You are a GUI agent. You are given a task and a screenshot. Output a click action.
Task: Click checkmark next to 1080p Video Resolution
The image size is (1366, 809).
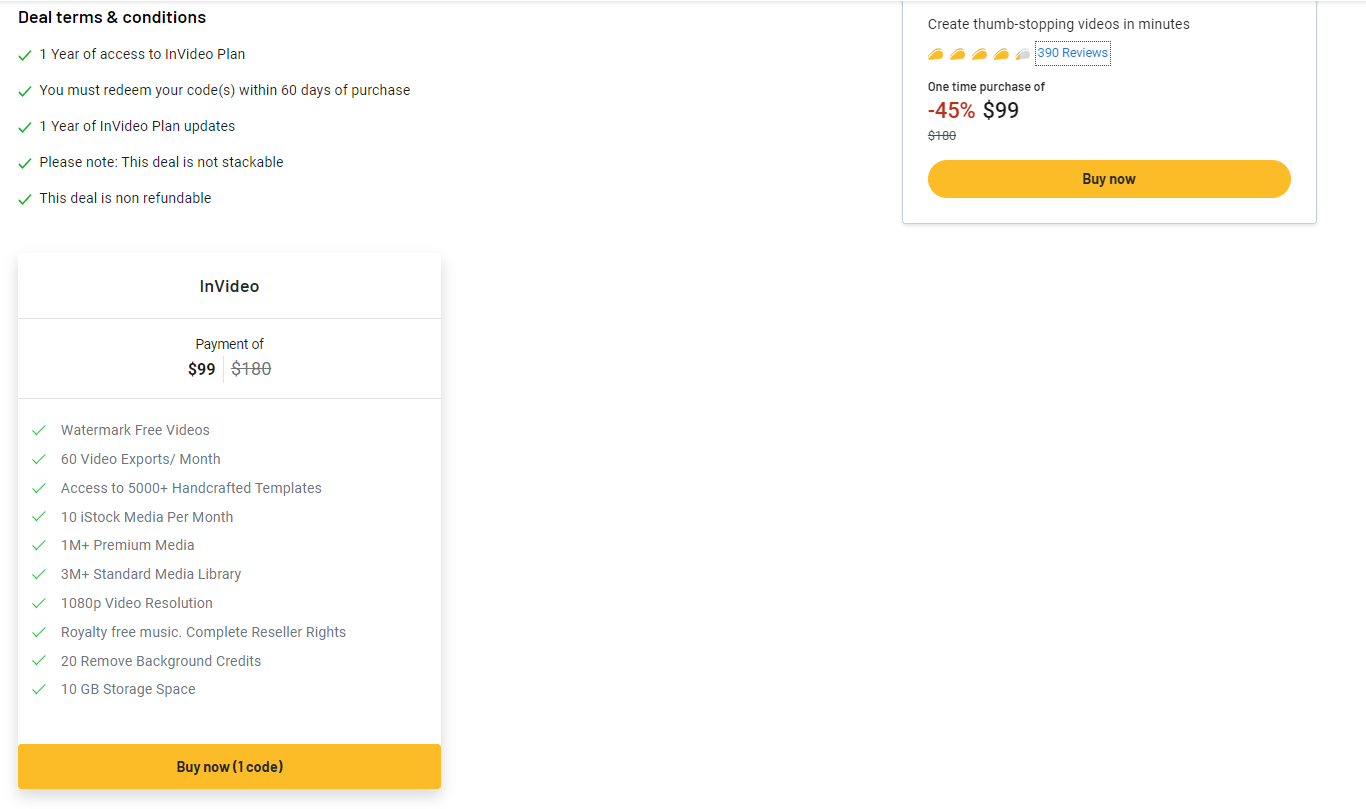click(x=39, y=604)
